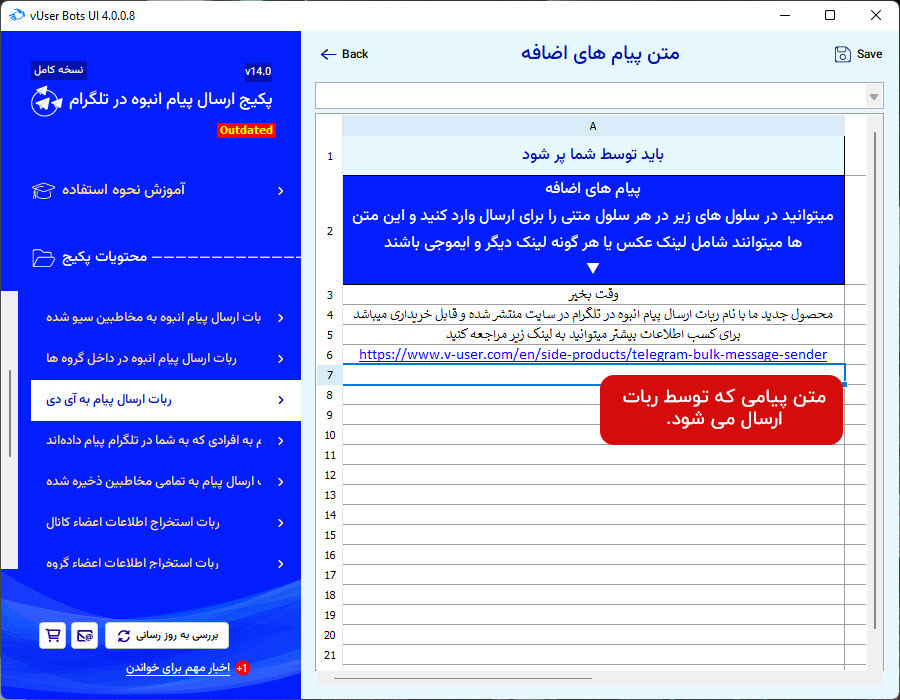Click the Save floppy disk icon
The image size is (900, 700).
[x=842, y=54]
